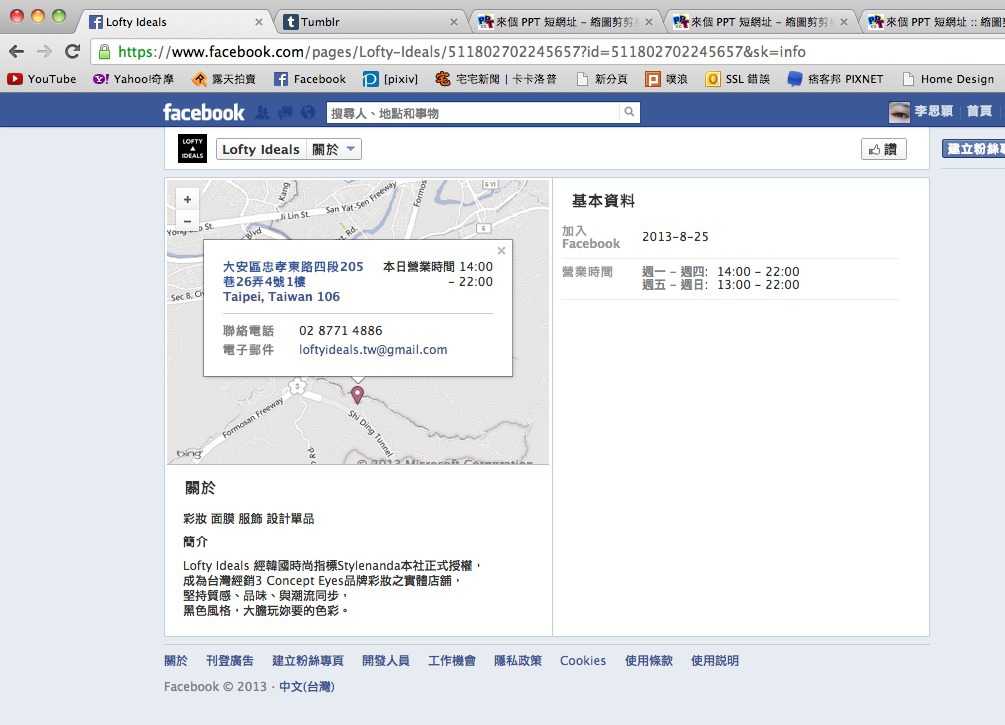
Task: Click footer 建立粉絲專頁 link
Action: (x=308, y=660)
